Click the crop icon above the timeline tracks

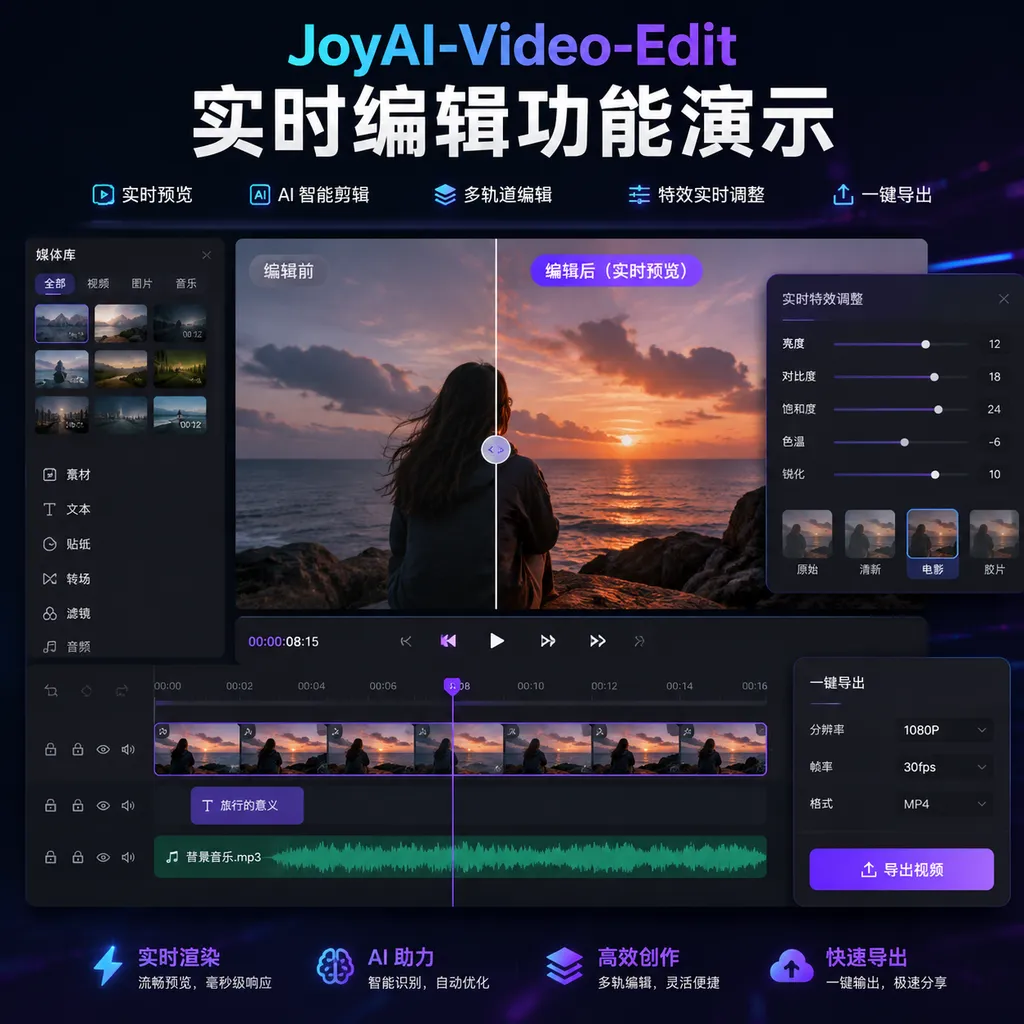tap(51, 690)
